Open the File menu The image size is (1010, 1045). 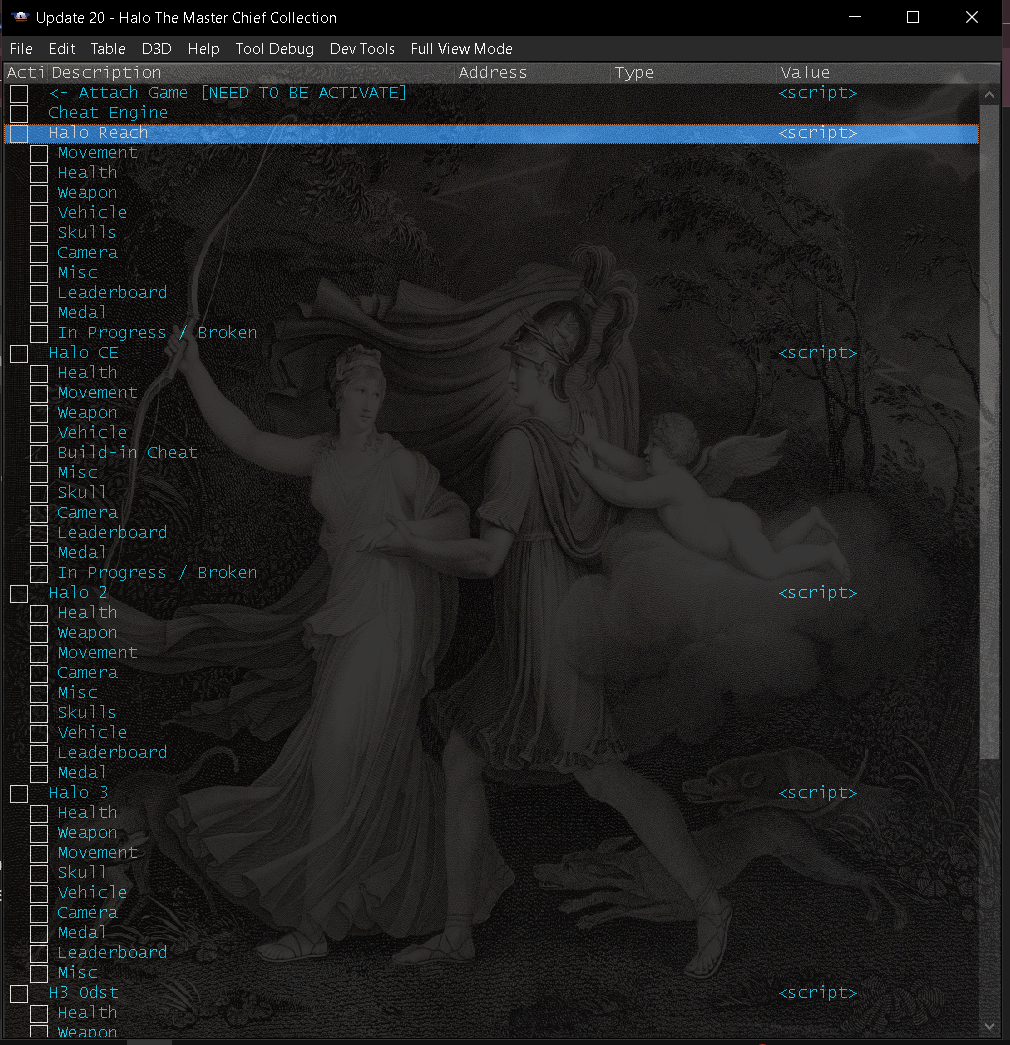pos(21,49)
